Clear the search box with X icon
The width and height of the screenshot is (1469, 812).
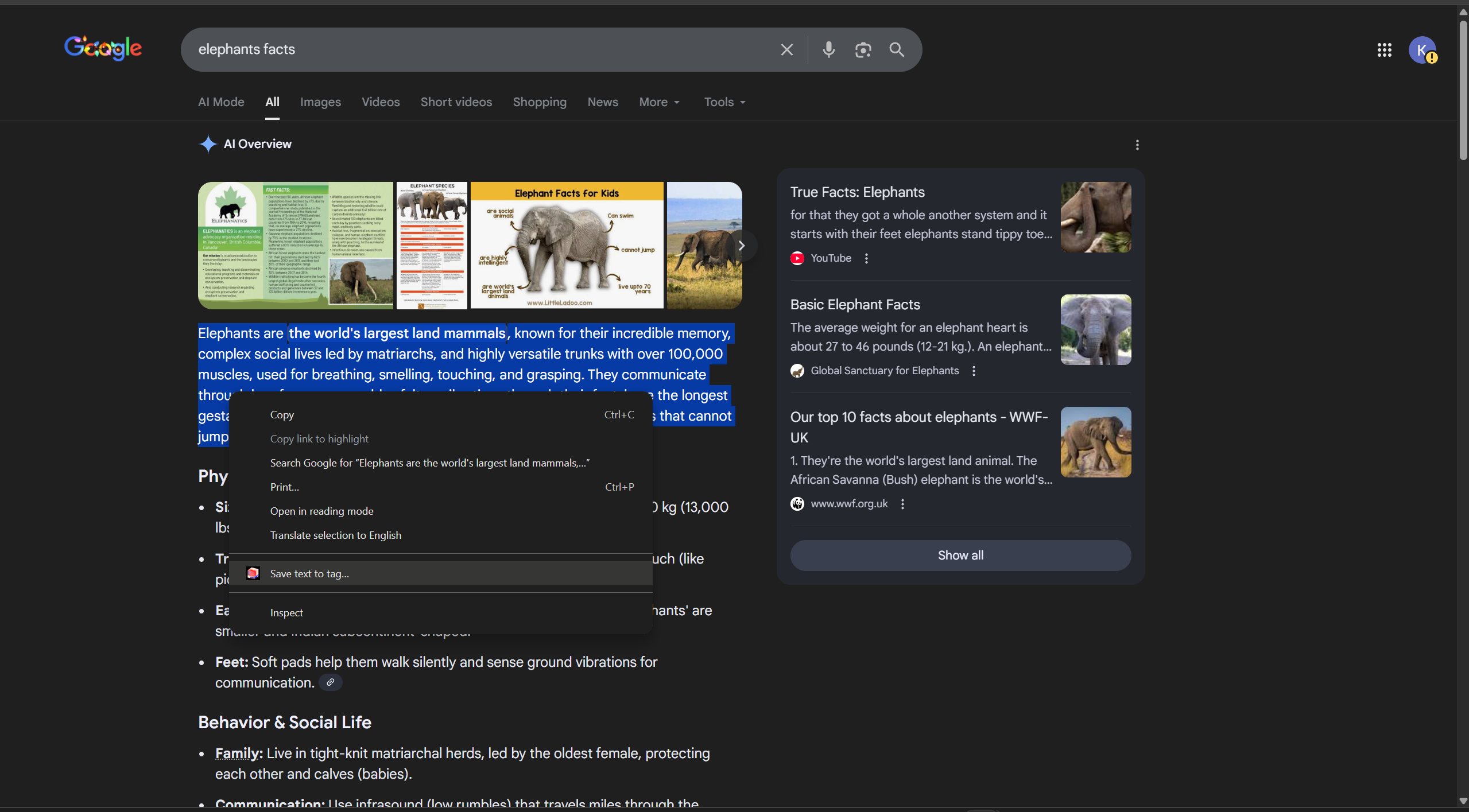point(786,50)
